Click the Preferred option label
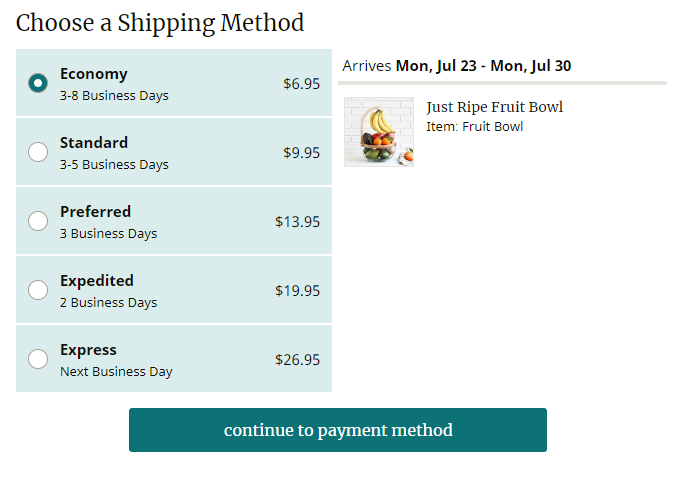The width and height of the screenshot is (676, 481). pos(95,212)
